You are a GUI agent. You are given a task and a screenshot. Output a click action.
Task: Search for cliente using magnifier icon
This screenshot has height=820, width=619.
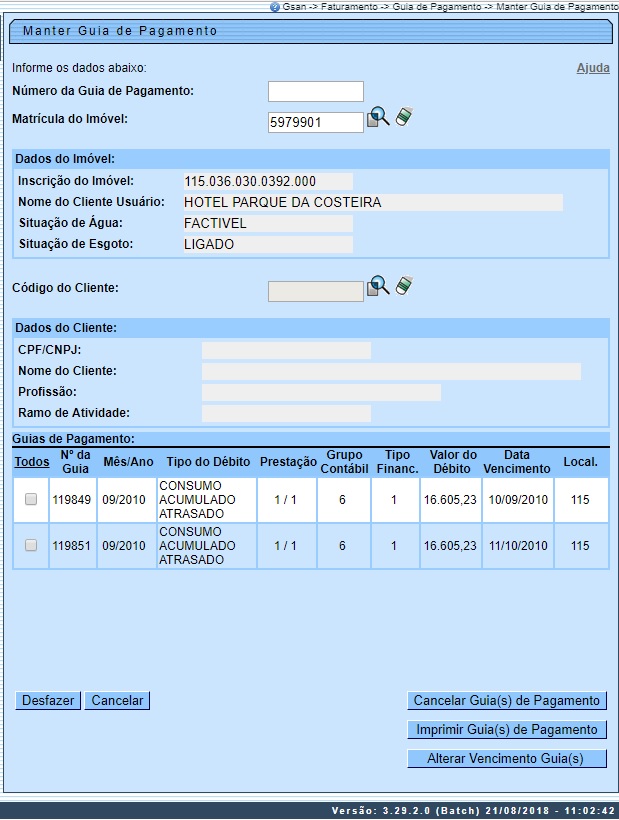tap(379, 286)
